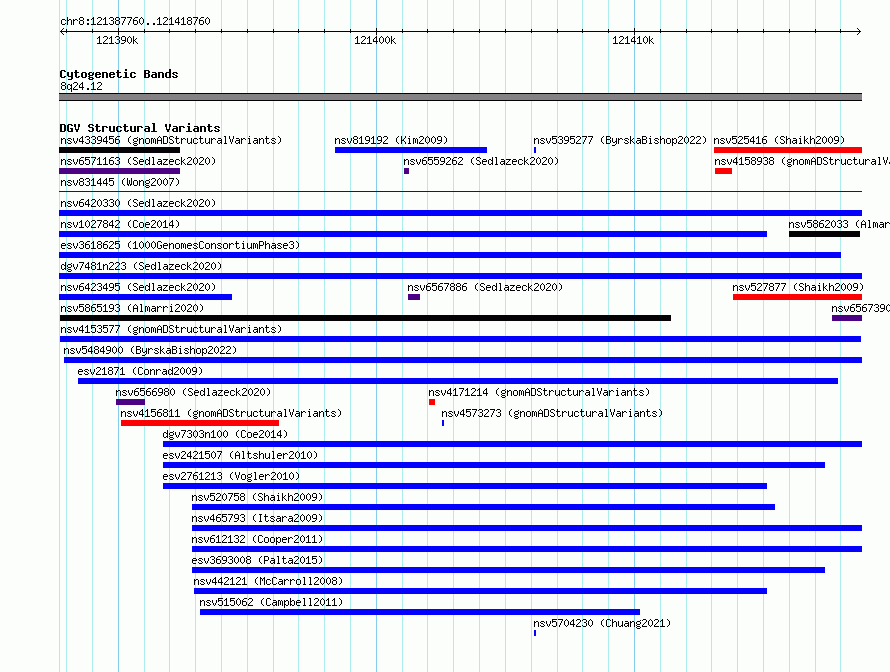Click the nsv6567886 (Sedlazeck2020) label
The height and width of the screenshot is (672, 890).
click(x=485, y=287)
